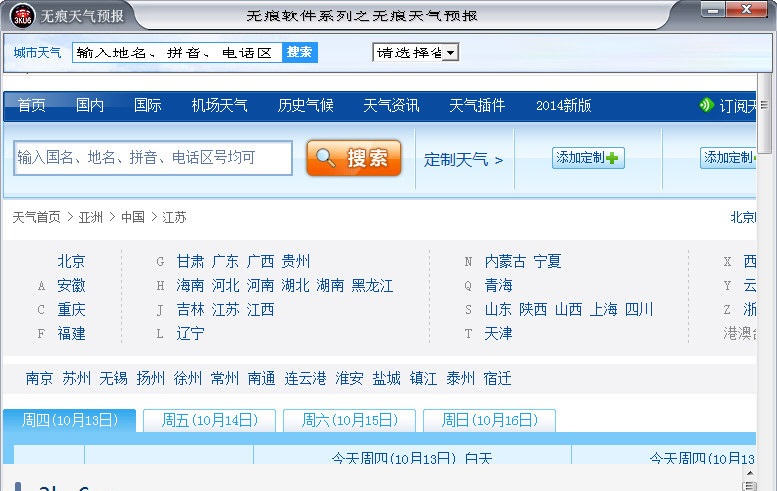Open the 天气插件 menu item
Screen dimensions: 777x491
tap(477, 106)
